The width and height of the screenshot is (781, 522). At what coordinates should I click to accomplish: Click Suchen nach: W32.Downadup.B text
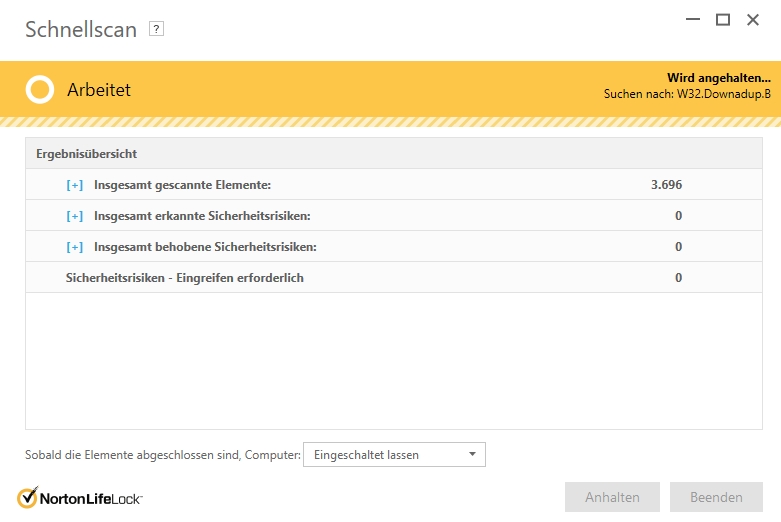[x=687, y=94]
